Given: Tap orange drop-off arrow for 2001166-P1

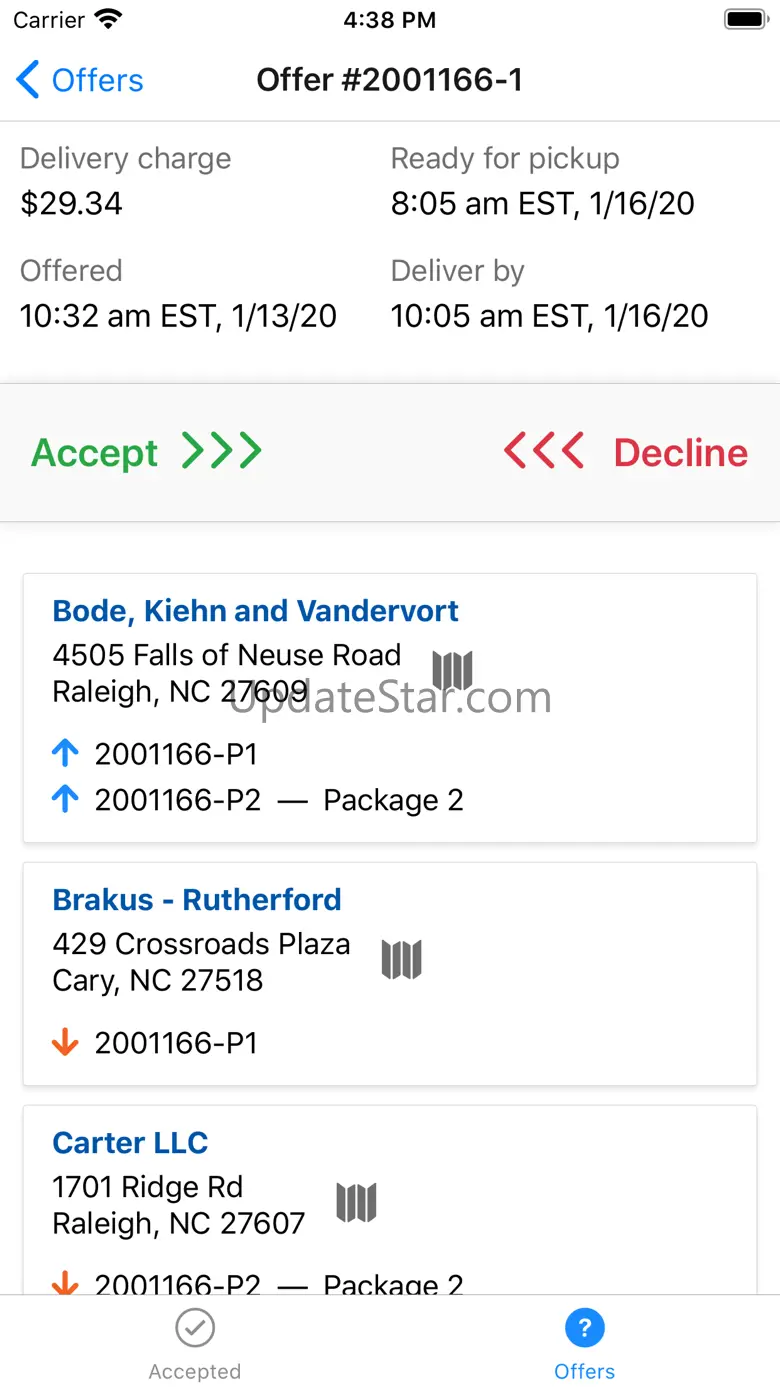Looking at the screenshot, I should coord(65,1043).
